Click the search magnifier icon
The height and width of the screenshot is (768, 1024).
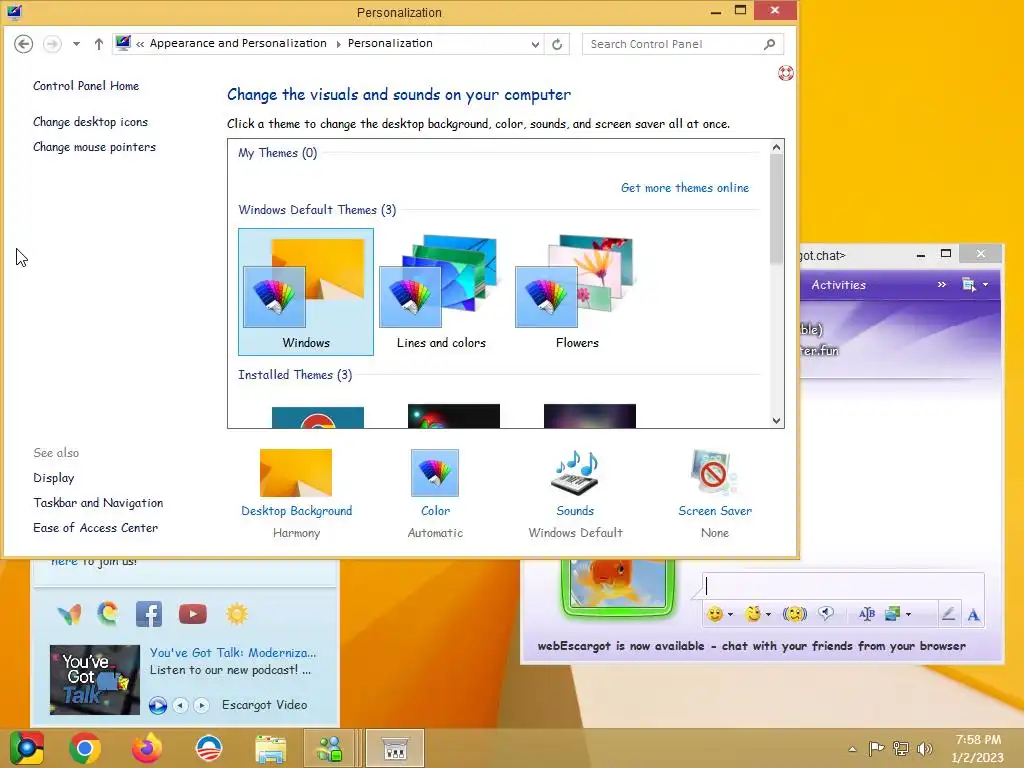[x=769, y=44]
